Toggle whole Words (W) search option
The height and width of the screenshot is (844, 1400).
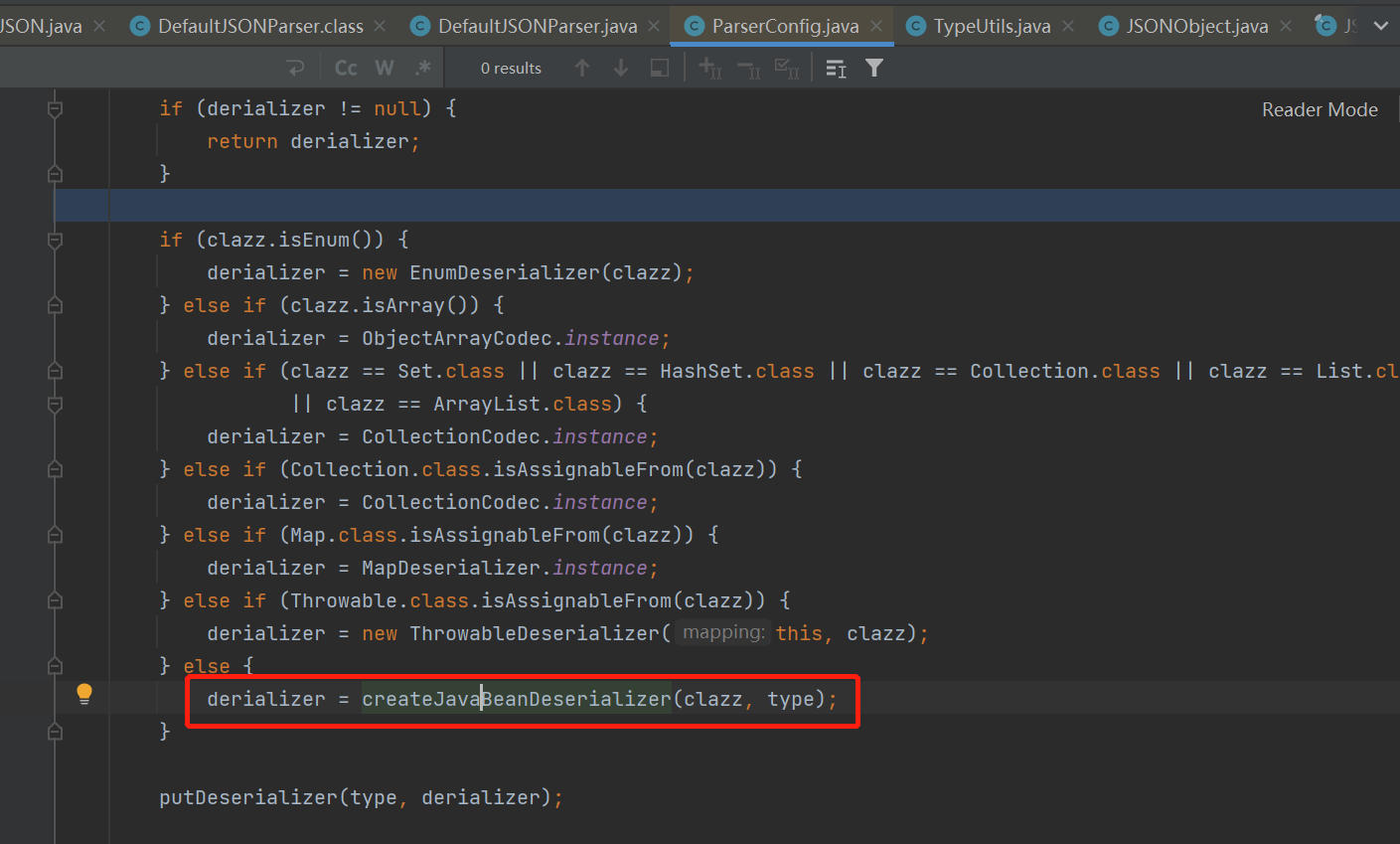385,68
